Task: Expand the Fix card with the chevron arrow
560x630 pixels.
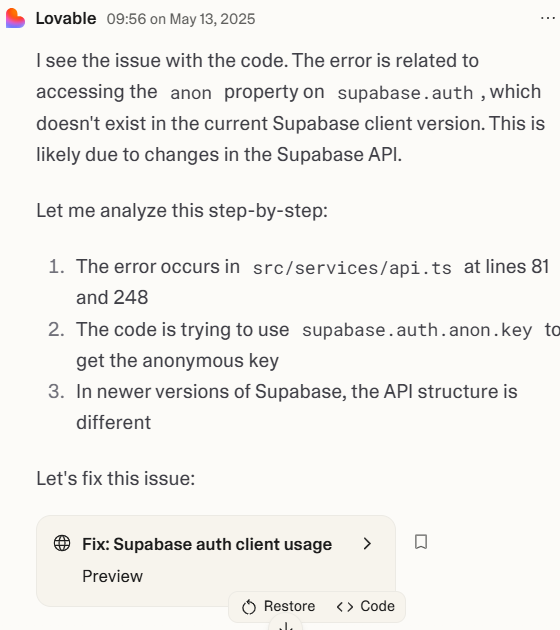Action: pos(367,544)
